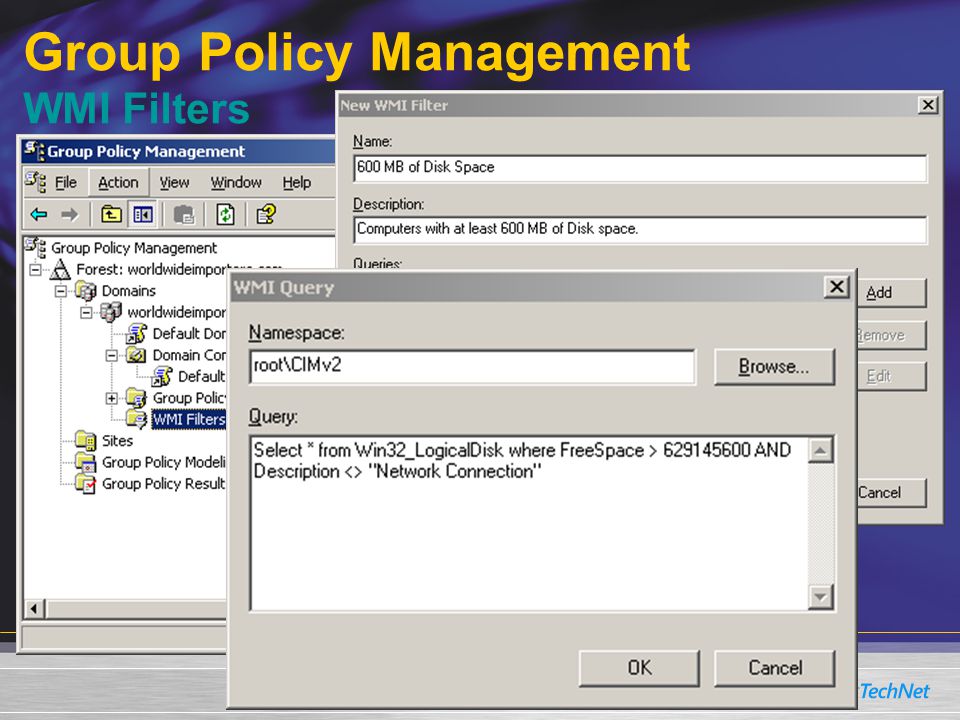Select the root Group Policy Management node

click(133, 248)
